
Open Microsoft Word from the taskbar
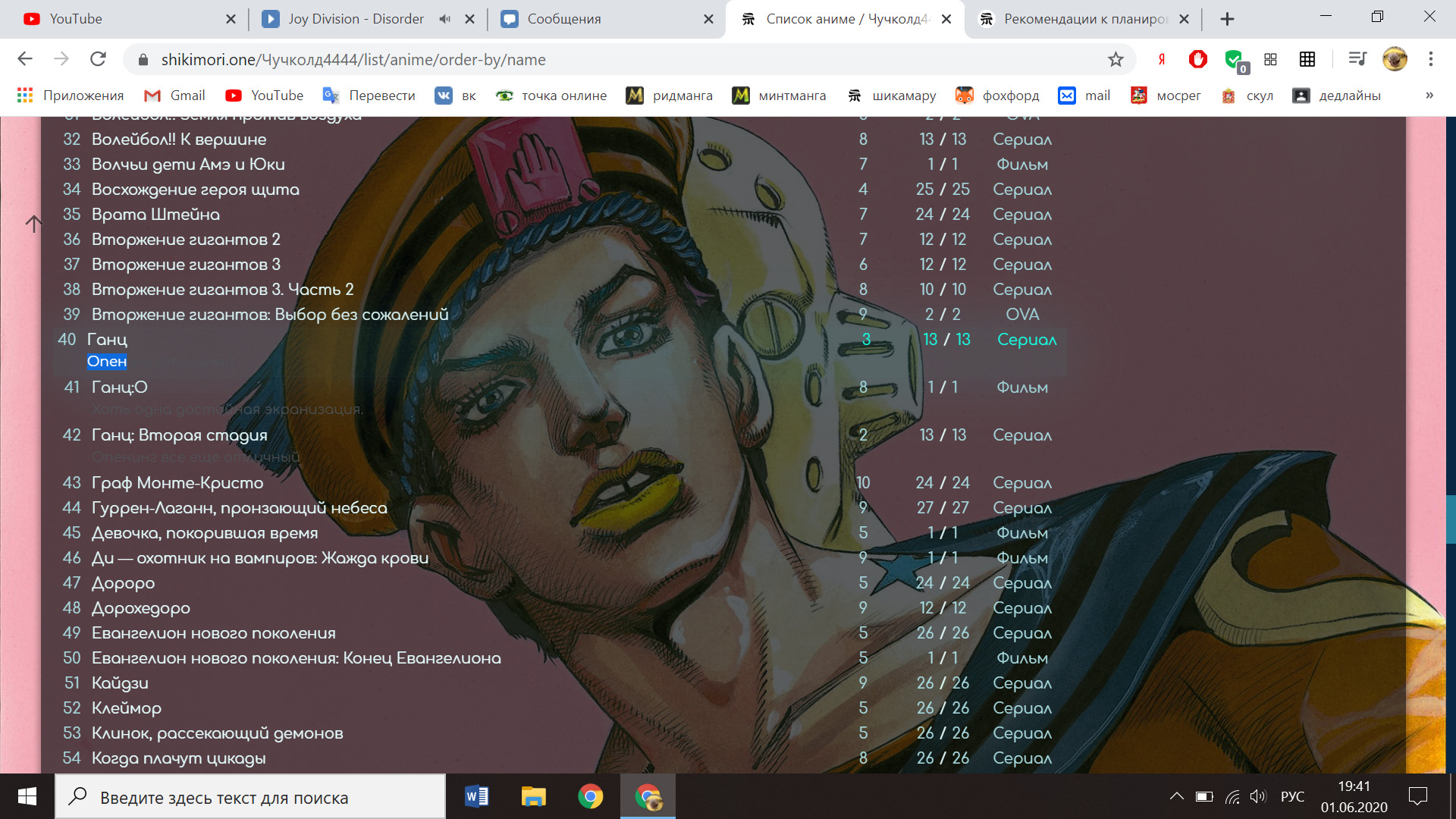(x=477, y=796)
